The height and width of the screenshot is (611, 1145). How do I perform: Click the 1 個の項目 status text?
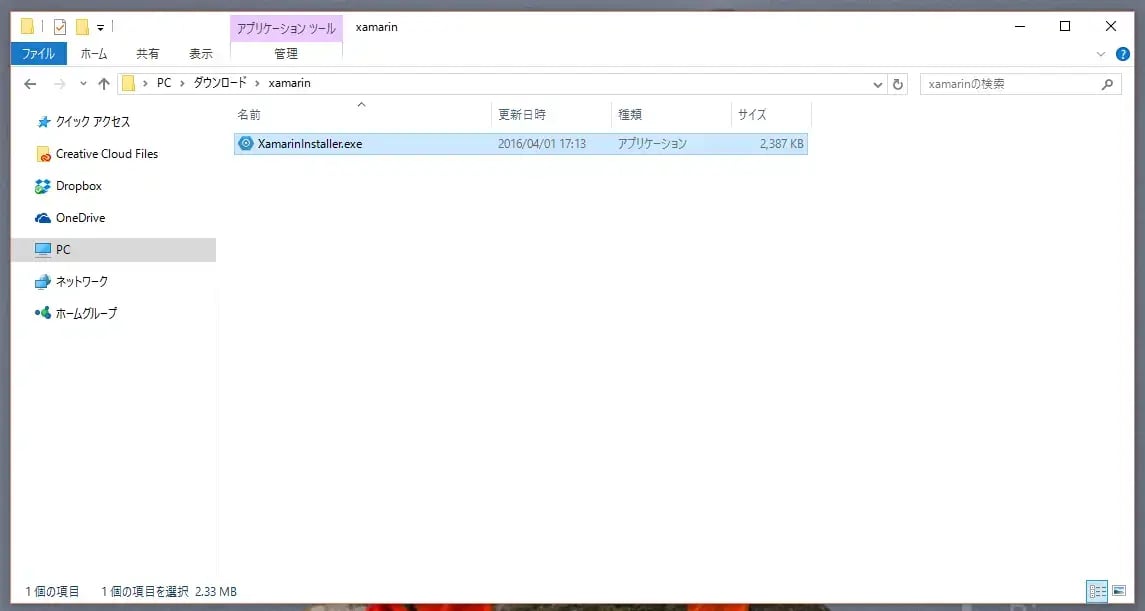(53, 591)
